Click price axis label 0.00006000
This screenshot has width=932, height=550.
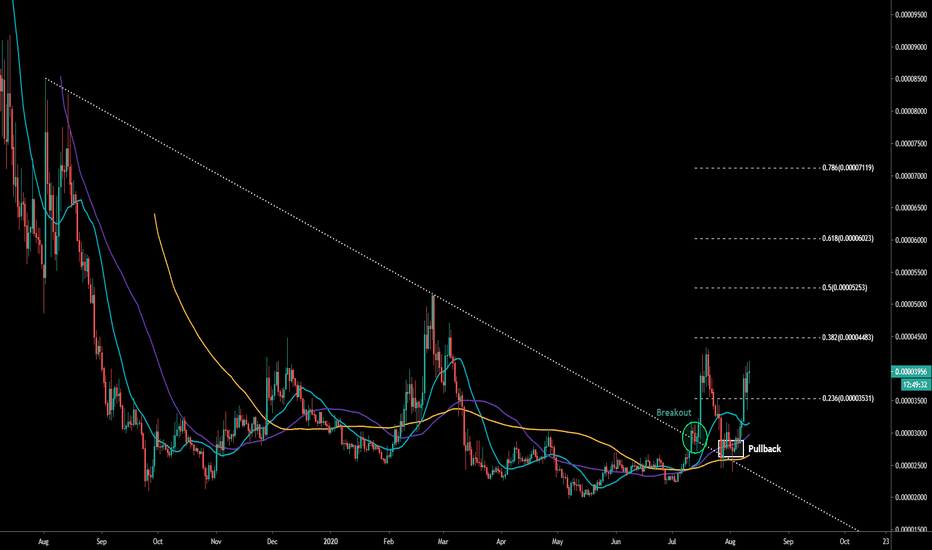pos(911,240)
